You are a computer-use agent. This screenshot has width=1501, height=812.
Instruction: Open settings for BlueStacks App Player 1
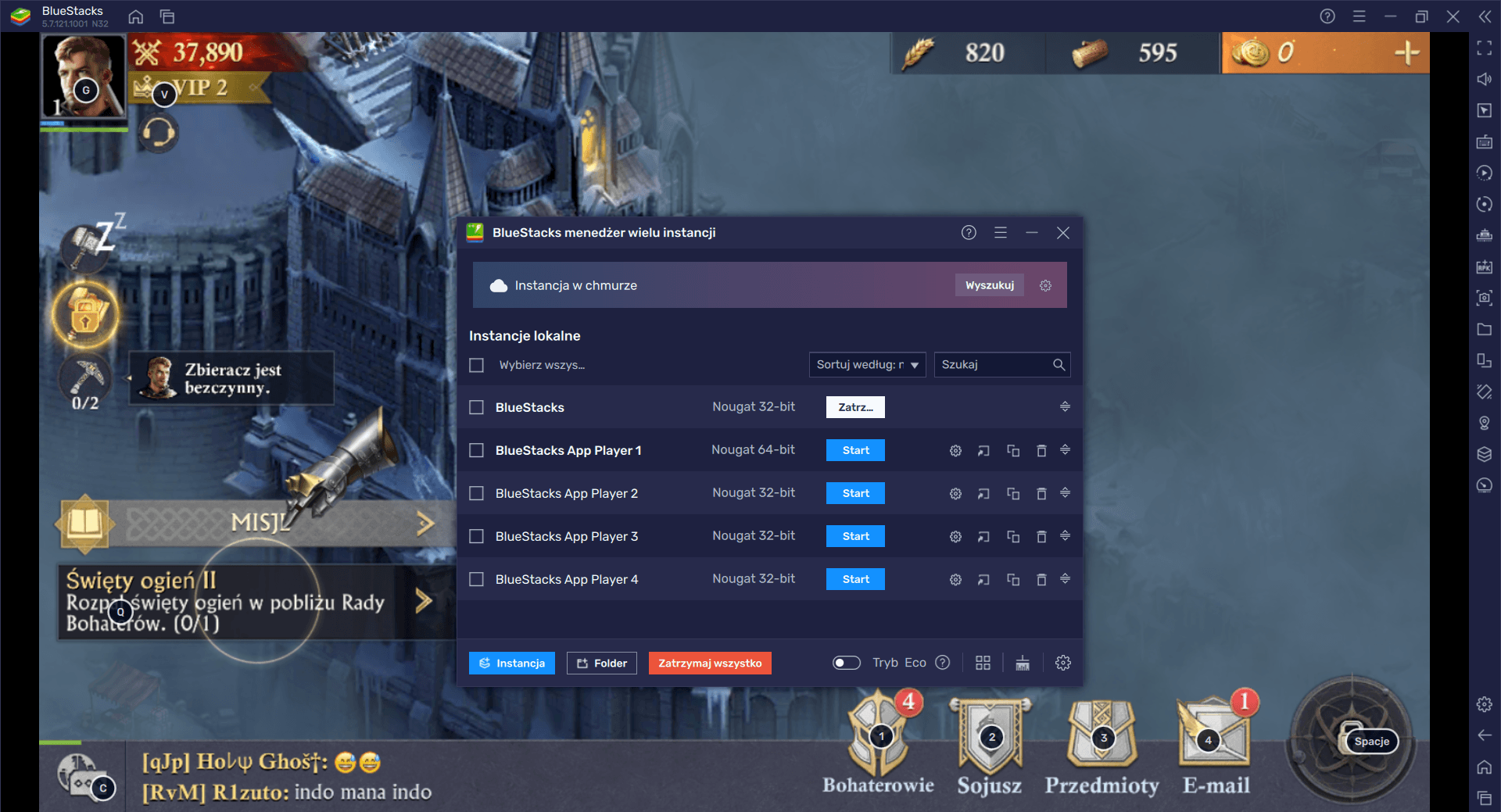pos(955,450)
